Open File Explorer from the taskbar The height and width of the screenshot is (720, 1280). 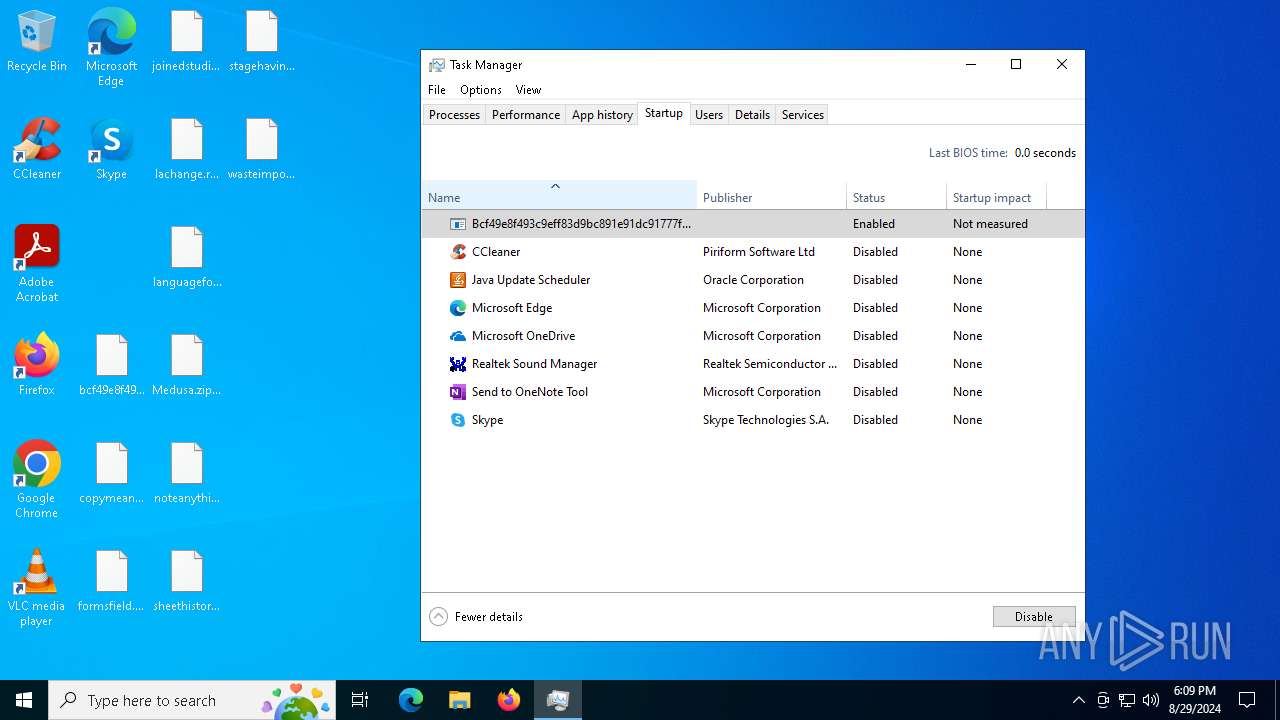coord(460,700)
